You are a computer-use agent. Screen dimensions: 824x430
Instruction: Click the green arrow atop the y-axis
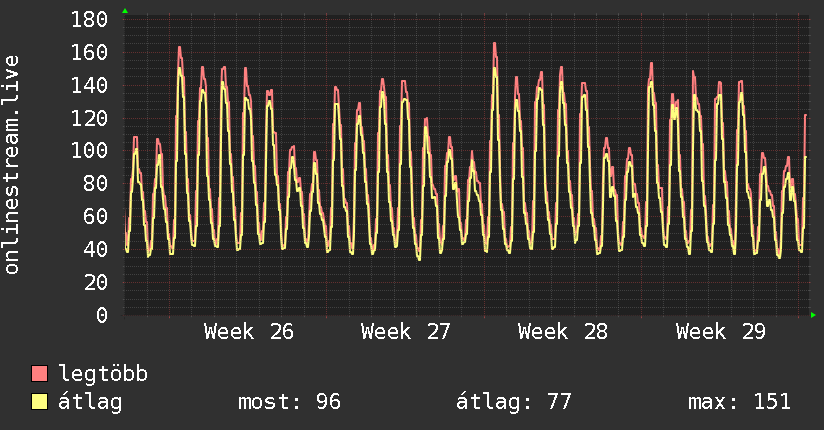(125, 11)
